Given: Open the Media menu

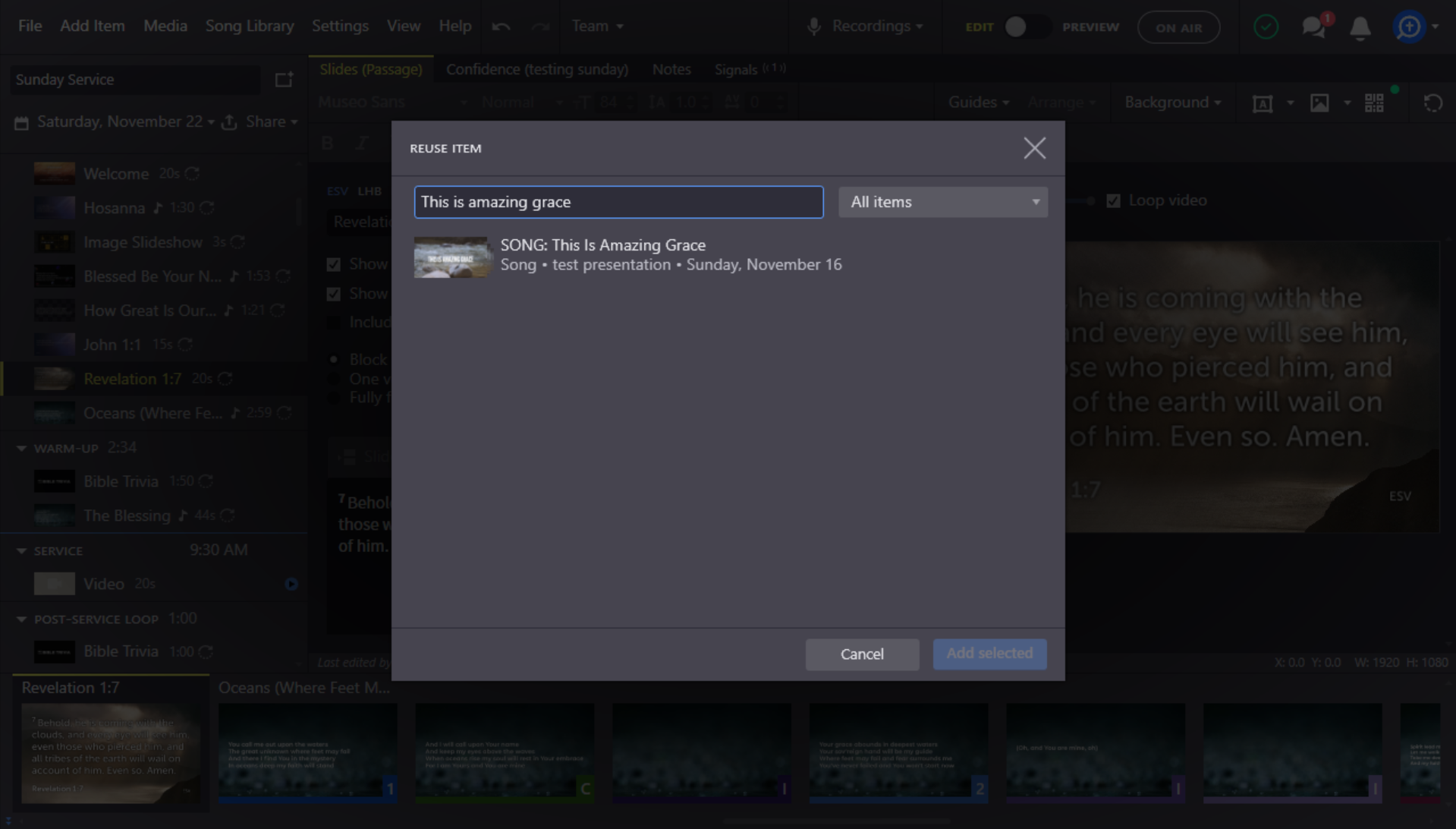Looking at the screenshot, I should point(165,27).
